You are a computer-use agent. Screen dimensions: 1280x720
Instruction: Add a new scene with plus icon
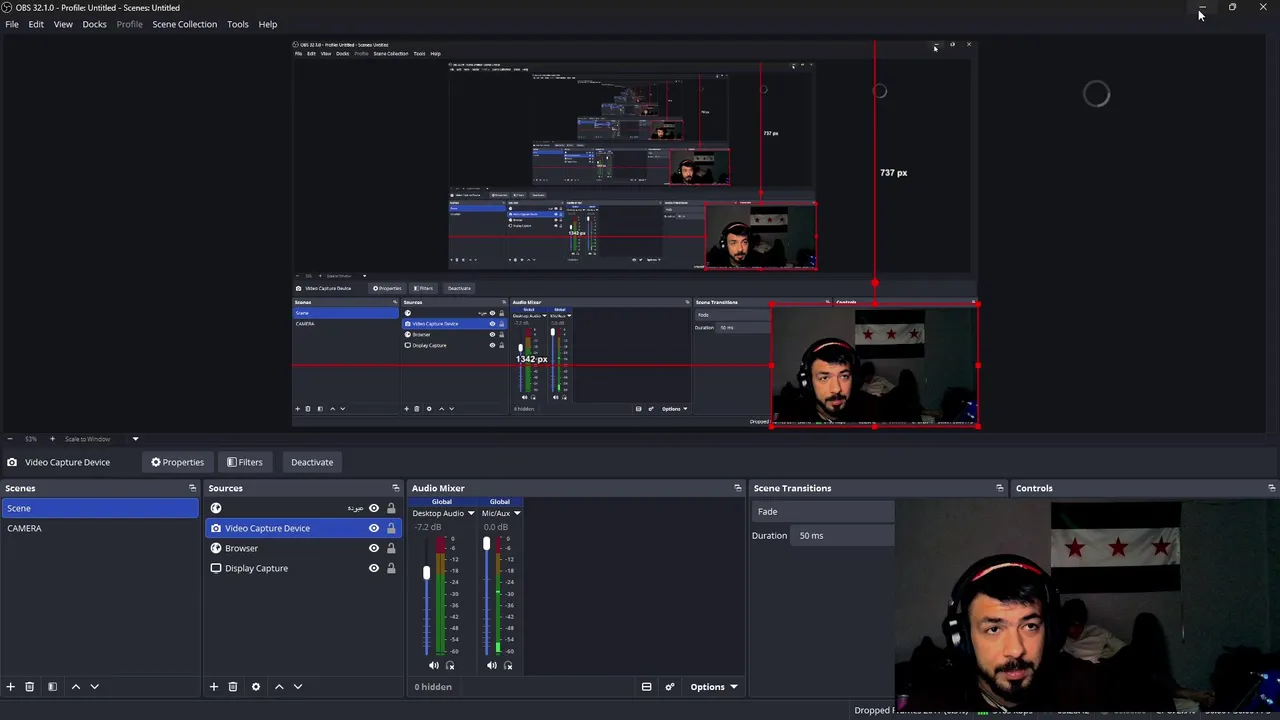11,687
